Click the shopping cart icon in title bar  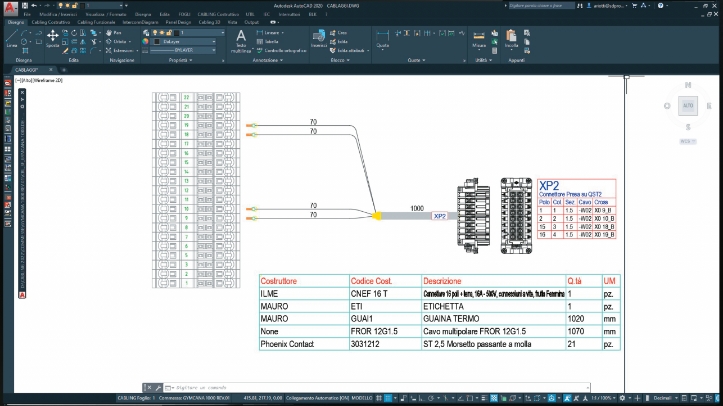click(634, 6)
